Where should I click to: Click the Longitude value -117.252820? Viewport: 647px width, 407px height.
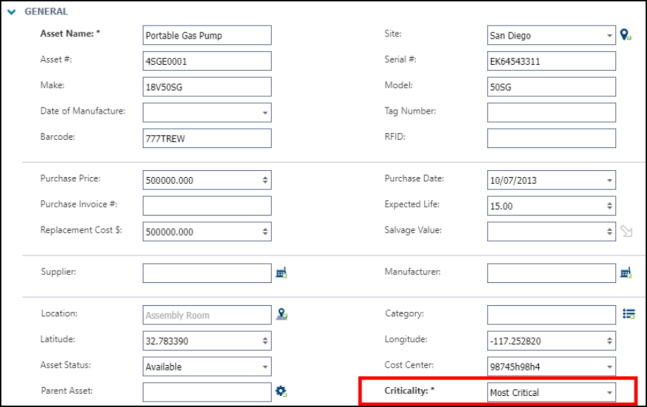point(515,341)
